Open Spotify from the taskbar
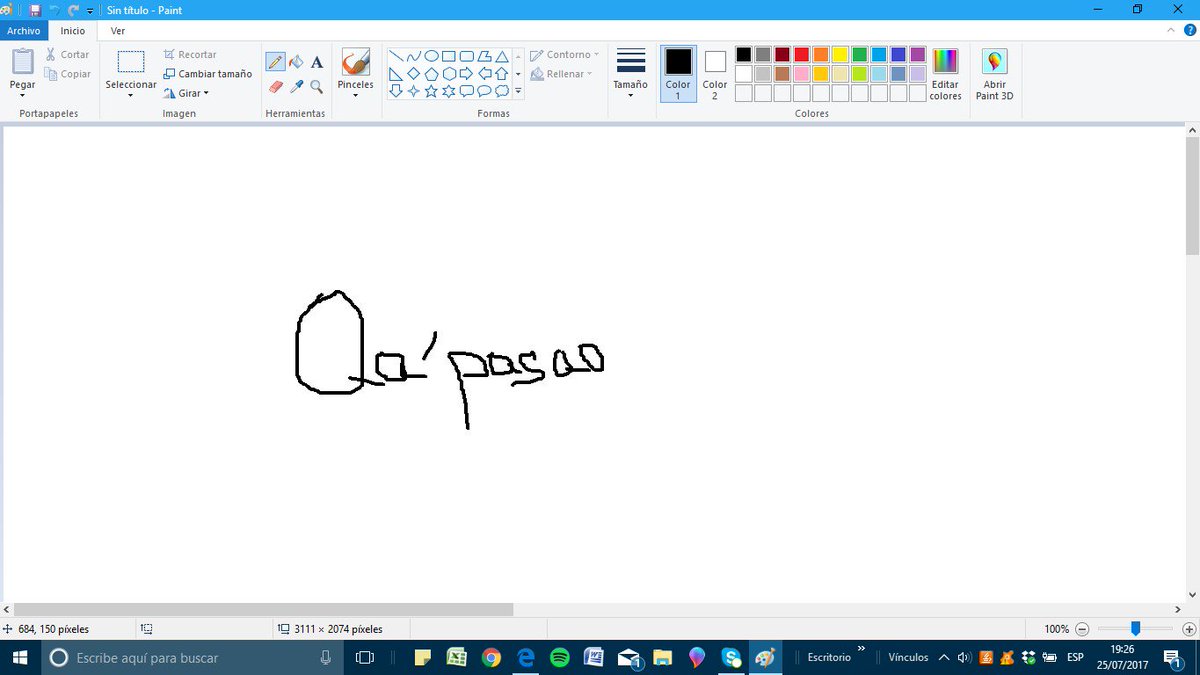 pos(559,657)
